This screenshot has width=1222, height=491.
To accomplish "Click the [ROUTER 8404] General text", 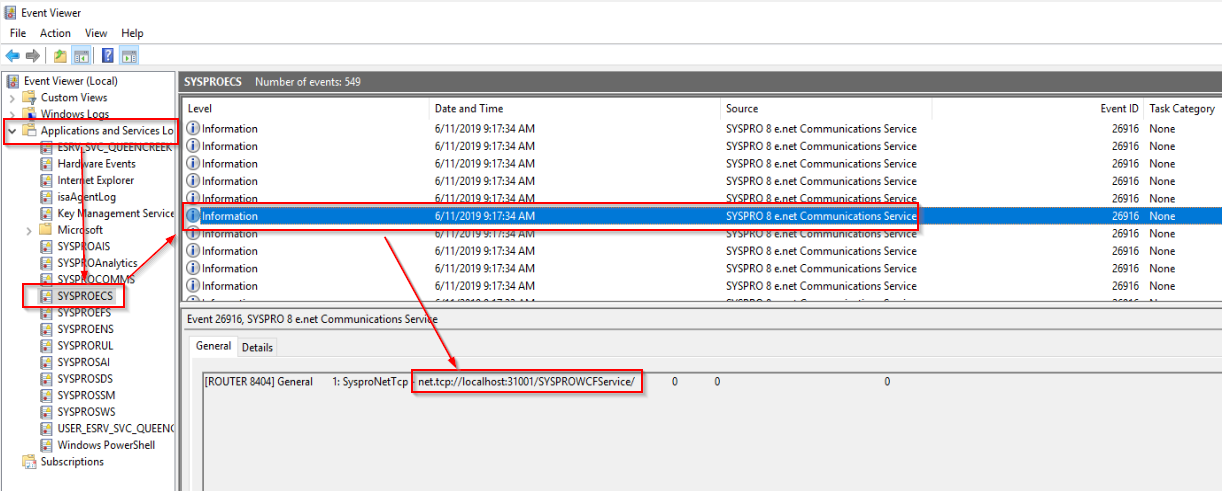I will click(x=258, y=382).
